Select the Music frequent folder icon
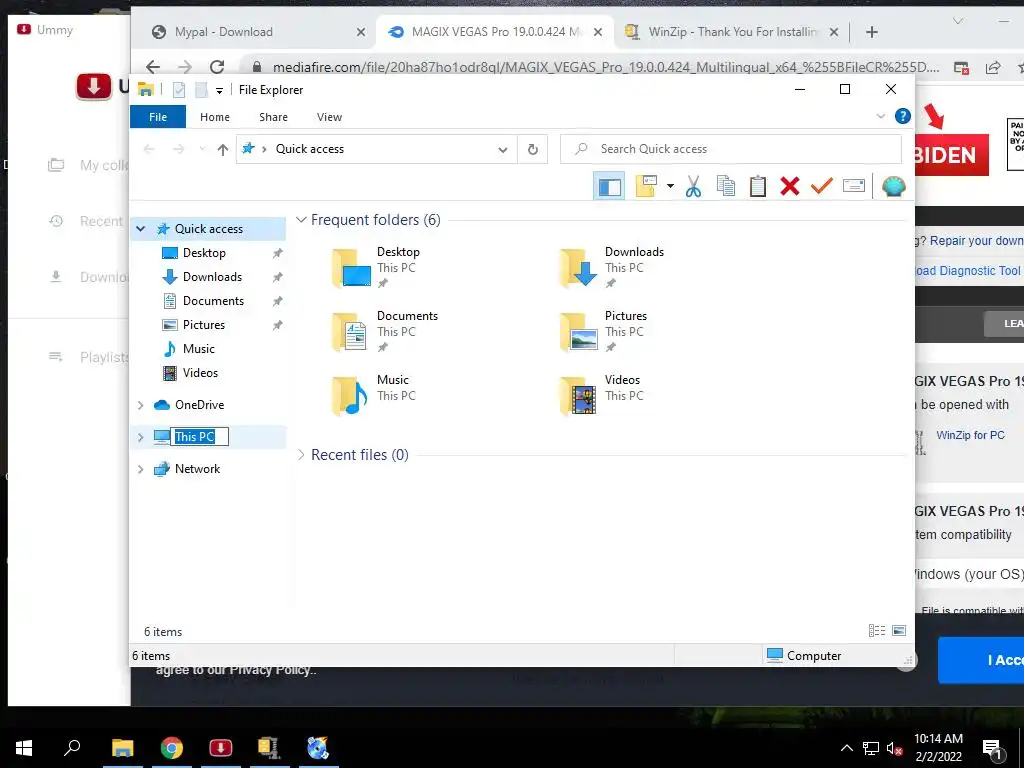This screenshot has width=1024, height=768. pos(351,396)
